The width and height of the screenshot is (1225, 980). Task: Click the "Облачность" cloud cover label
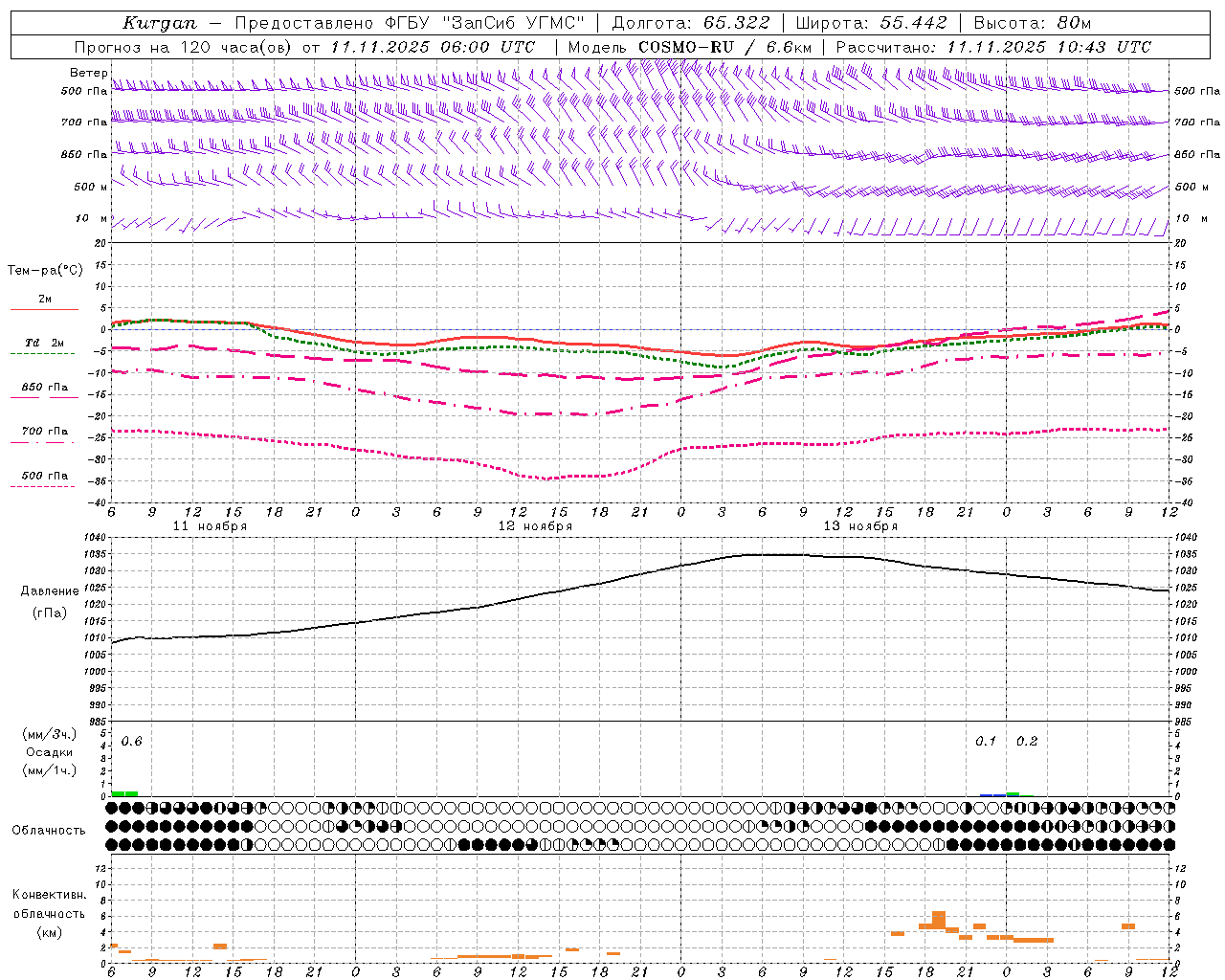49,831
